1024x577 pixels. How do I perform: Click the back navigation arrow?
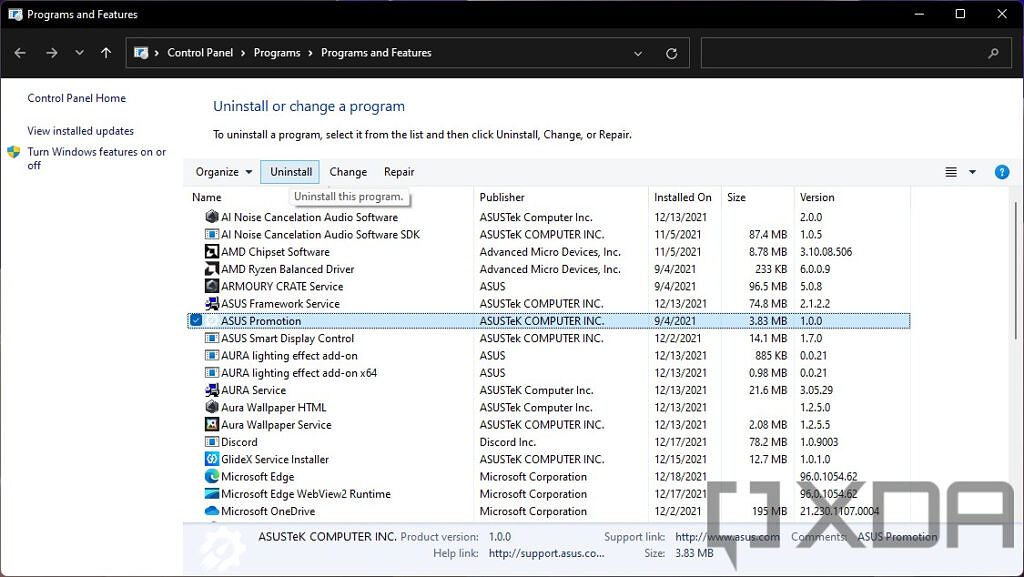tap(20, 52)
